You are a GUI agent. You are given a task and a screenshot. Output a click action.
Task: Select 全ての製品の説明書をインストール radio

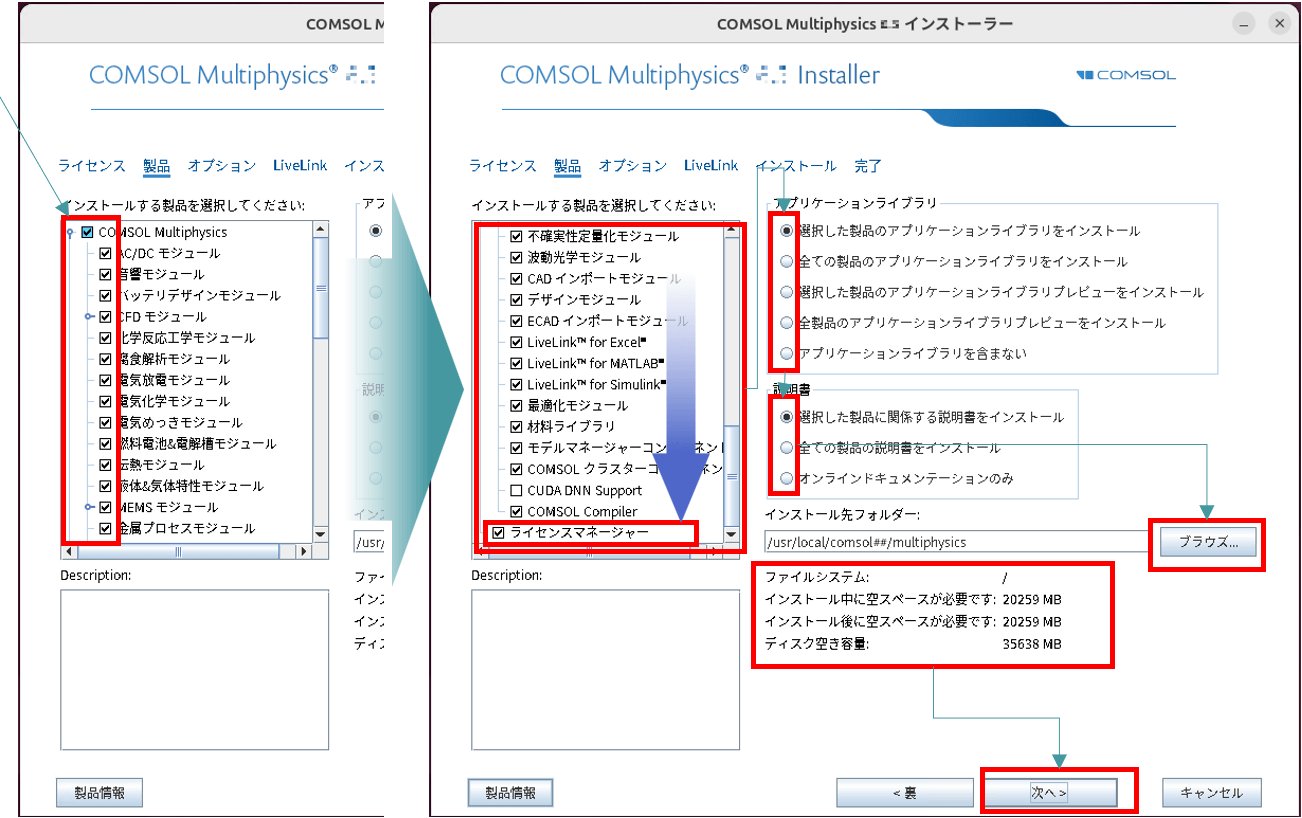click(787, 447)
